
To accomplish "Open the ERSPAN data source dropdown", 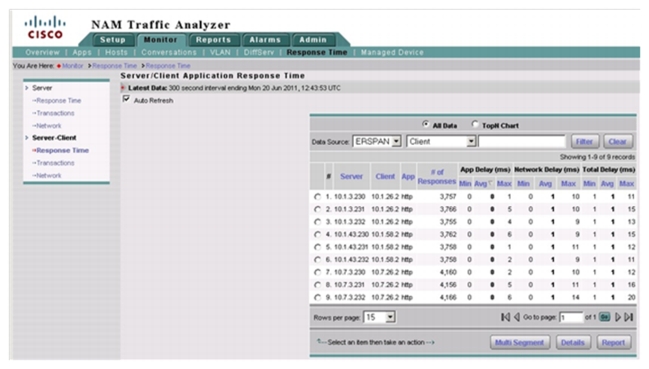I will click(377, 141).
